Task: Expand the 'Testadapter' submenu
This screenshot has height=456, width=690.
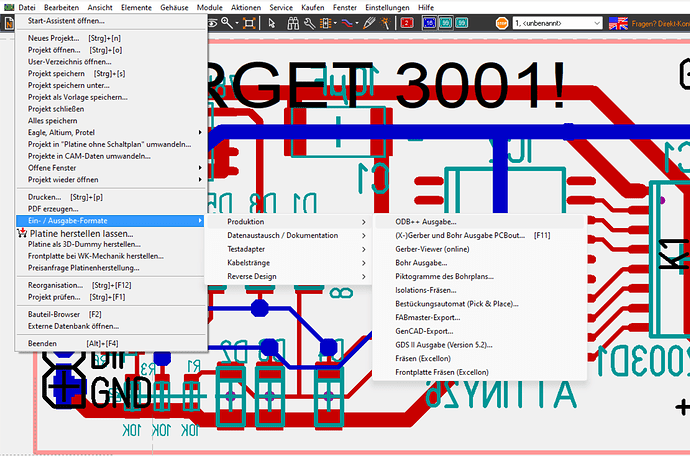Action: (x=289, y=249)
